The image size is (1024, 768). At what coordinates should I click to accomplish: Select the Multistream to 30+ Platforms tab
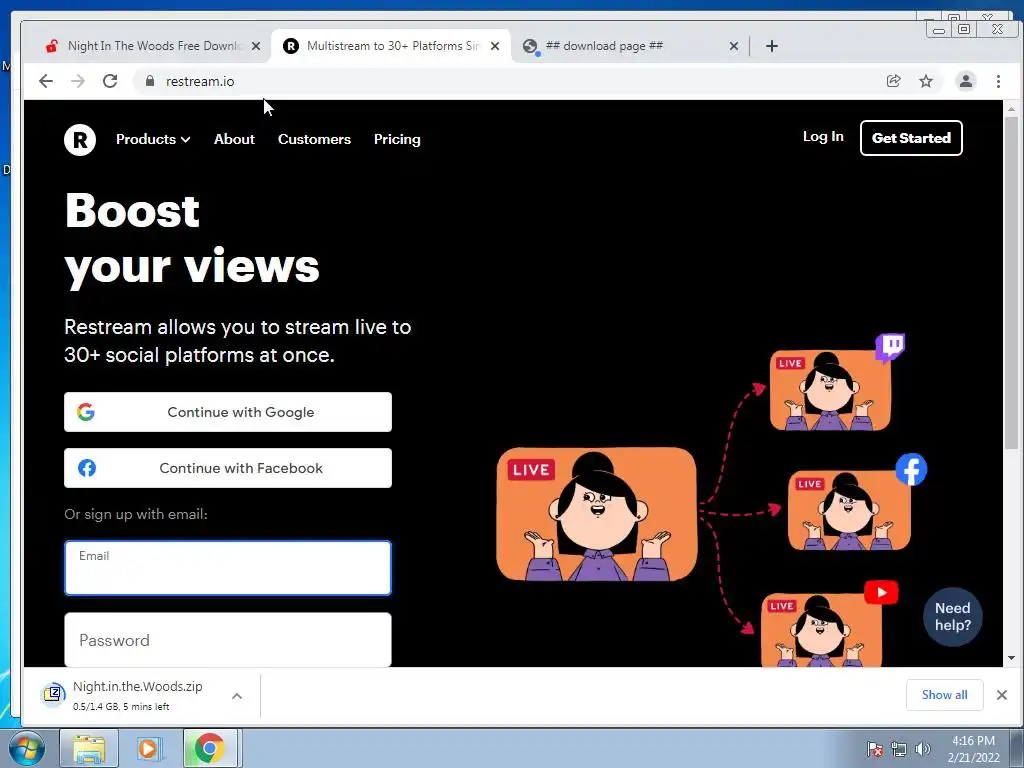[391, 46]
